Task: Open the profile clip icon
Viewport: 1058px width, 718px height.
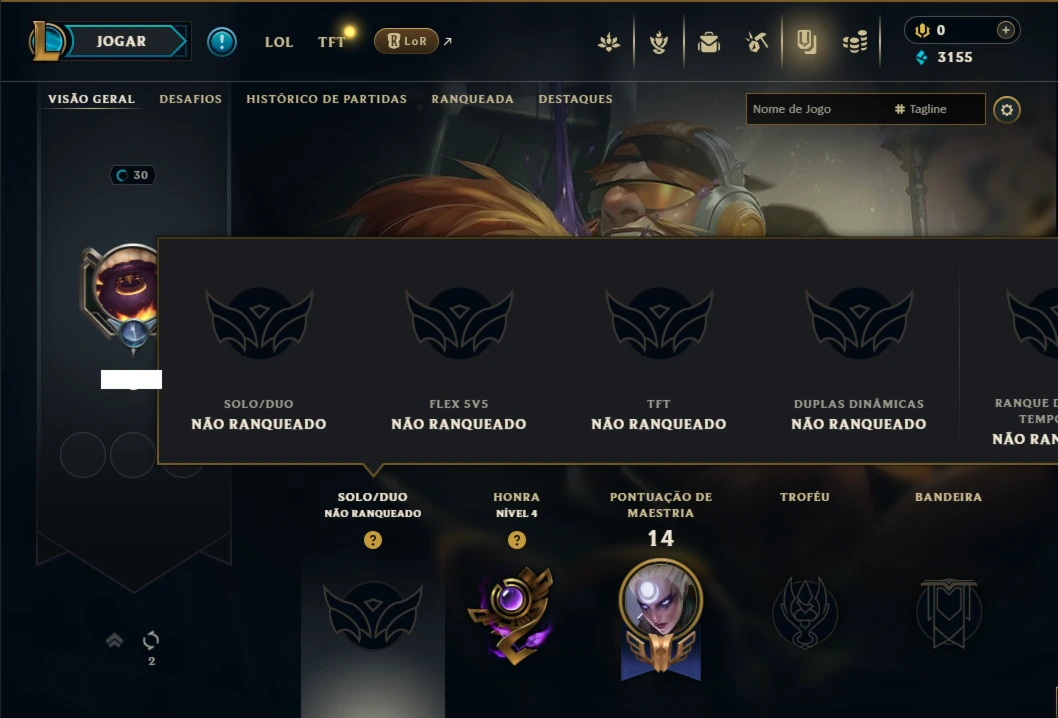Action: (806, 43)
